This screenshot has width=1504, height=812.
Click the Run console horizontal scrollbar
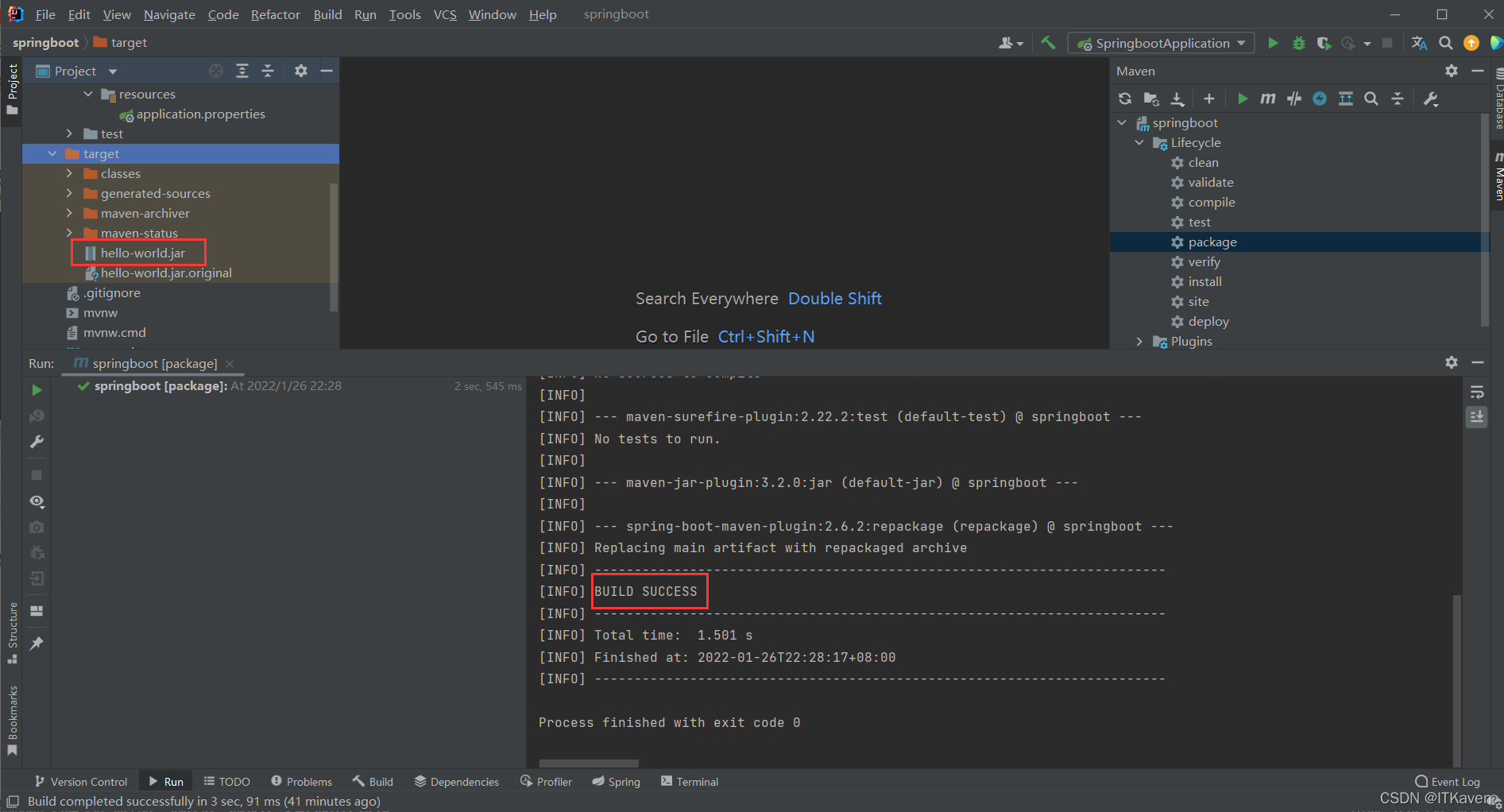point(589,764)
